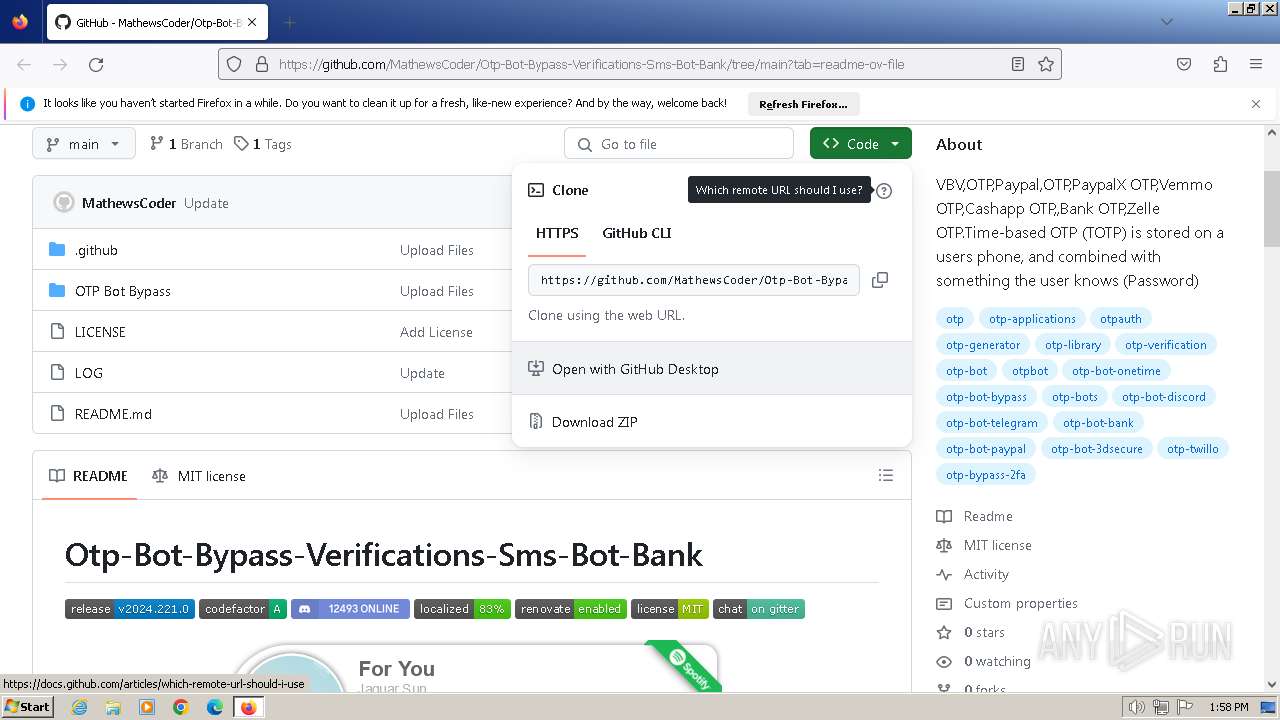This screenshot has width=1280, height=720.
Task: Launch Internet Explorer from the taskbar
Action: point(80,707)
